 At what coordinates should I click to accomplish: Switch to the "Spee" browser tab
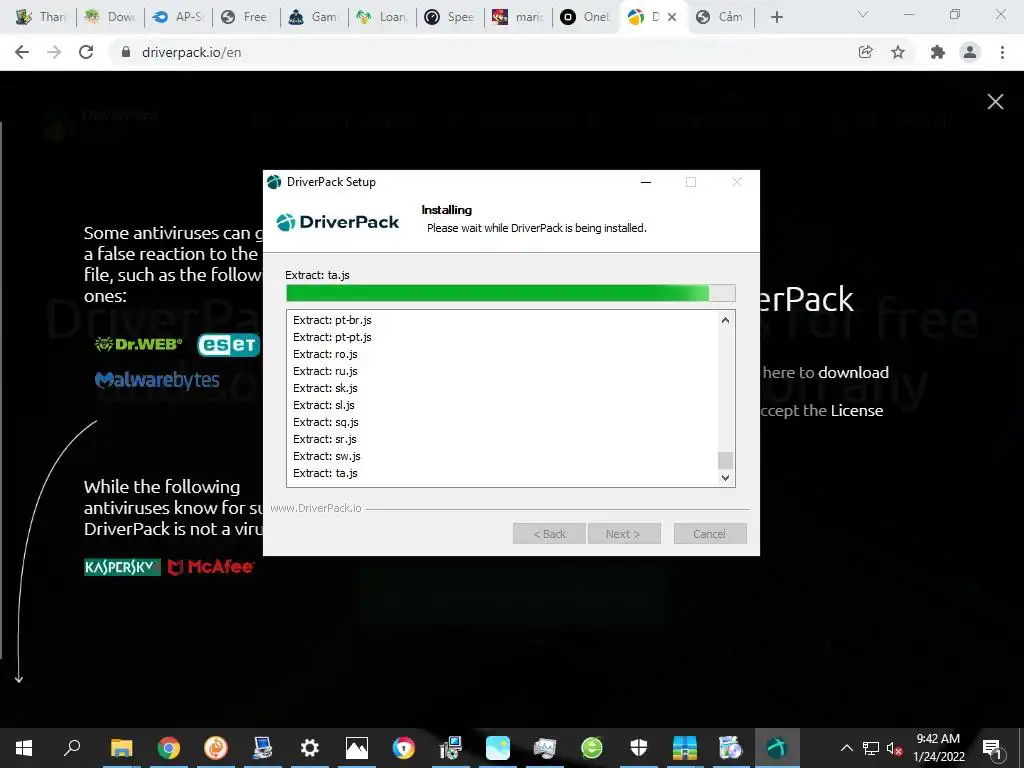(x=449, y=17)
